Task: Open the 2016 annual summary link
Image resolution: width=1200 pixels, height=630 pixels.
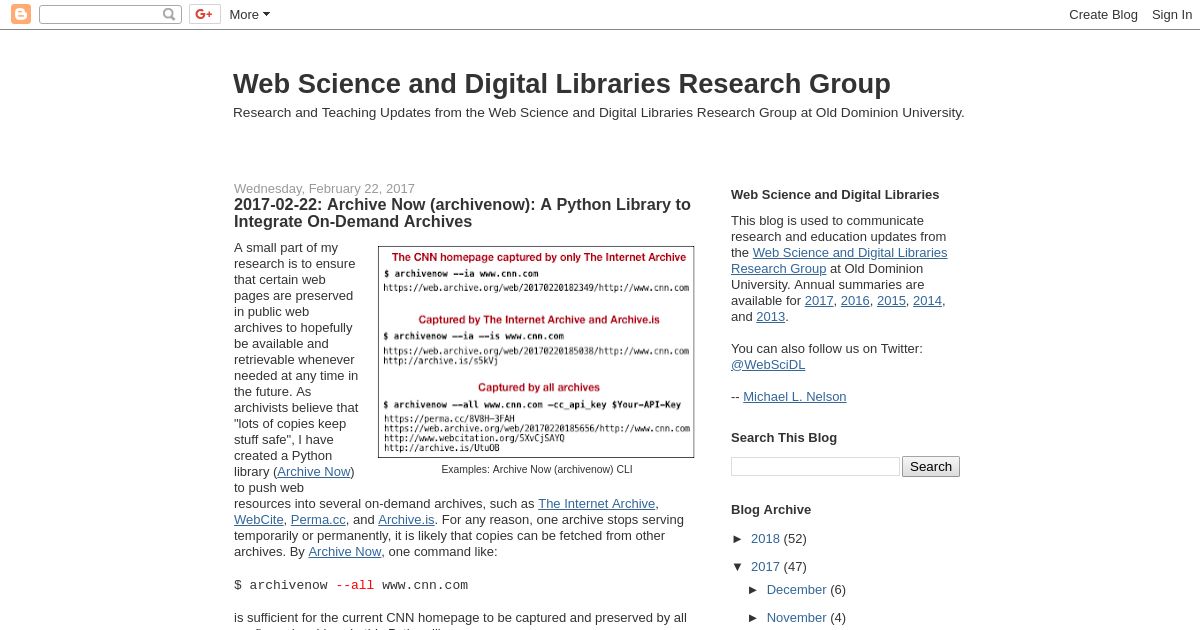Action: pyautogui.click(x=855, y=300)
